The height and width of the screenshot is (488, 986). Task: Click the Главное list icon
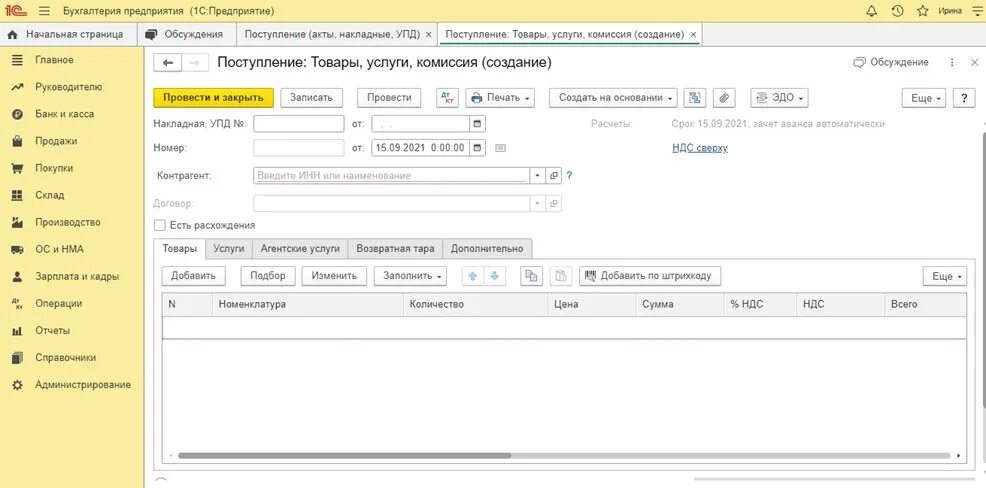coord(17,60)
